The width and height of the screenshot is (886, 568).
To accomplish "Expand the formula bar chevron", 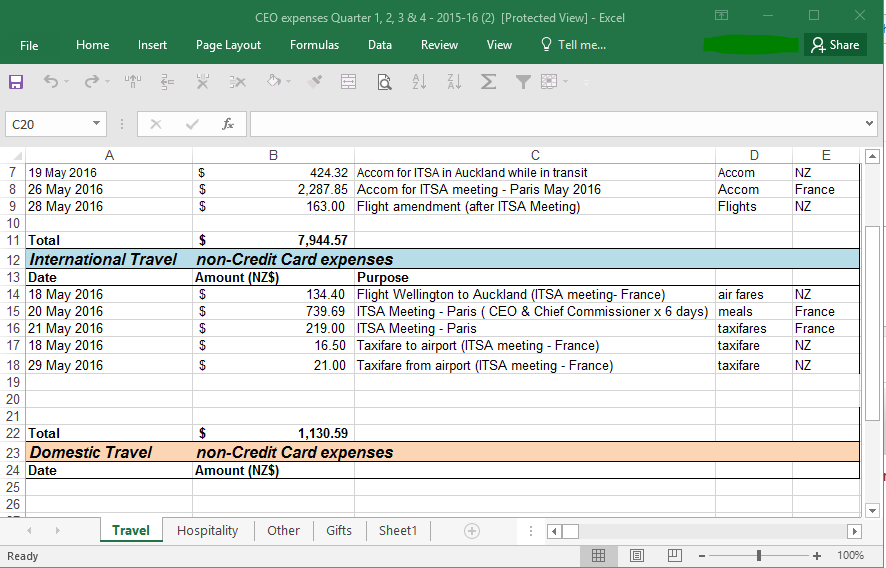I will (x=869, y=123).
